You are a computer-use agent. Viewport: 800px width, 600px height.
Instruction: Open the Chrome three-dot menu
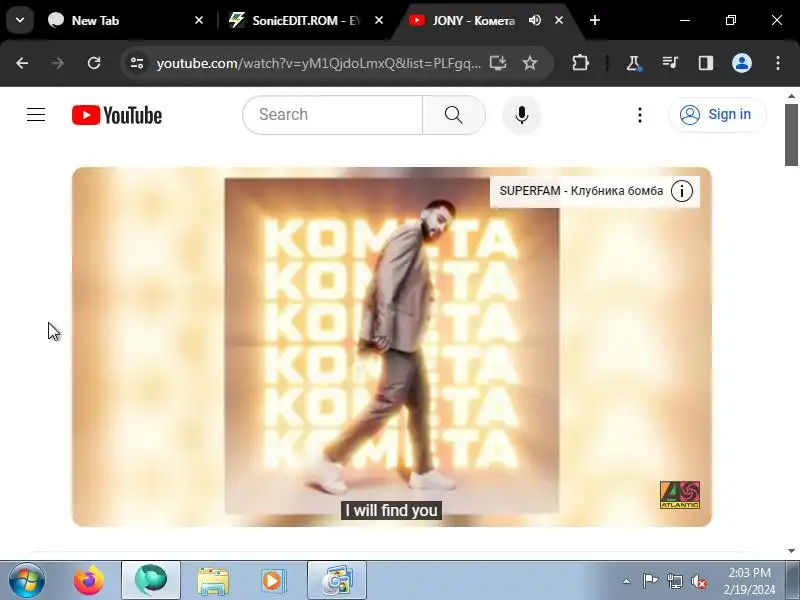[x=778, y=63]
